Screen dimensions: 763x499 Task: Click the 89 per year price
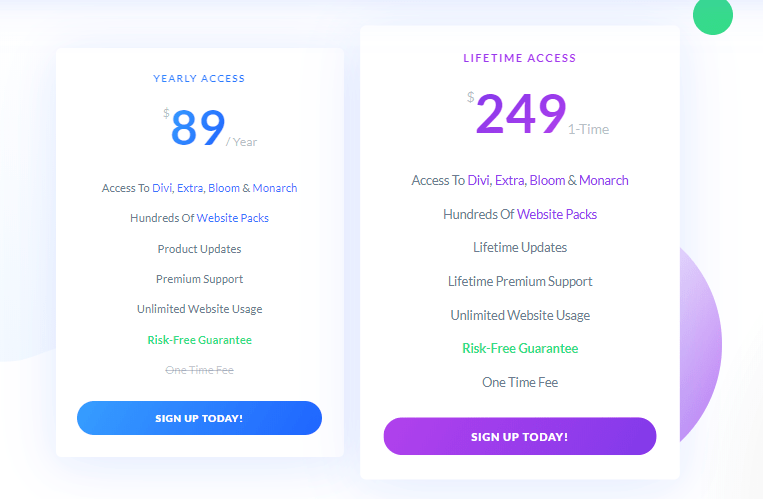click(210, 128)
